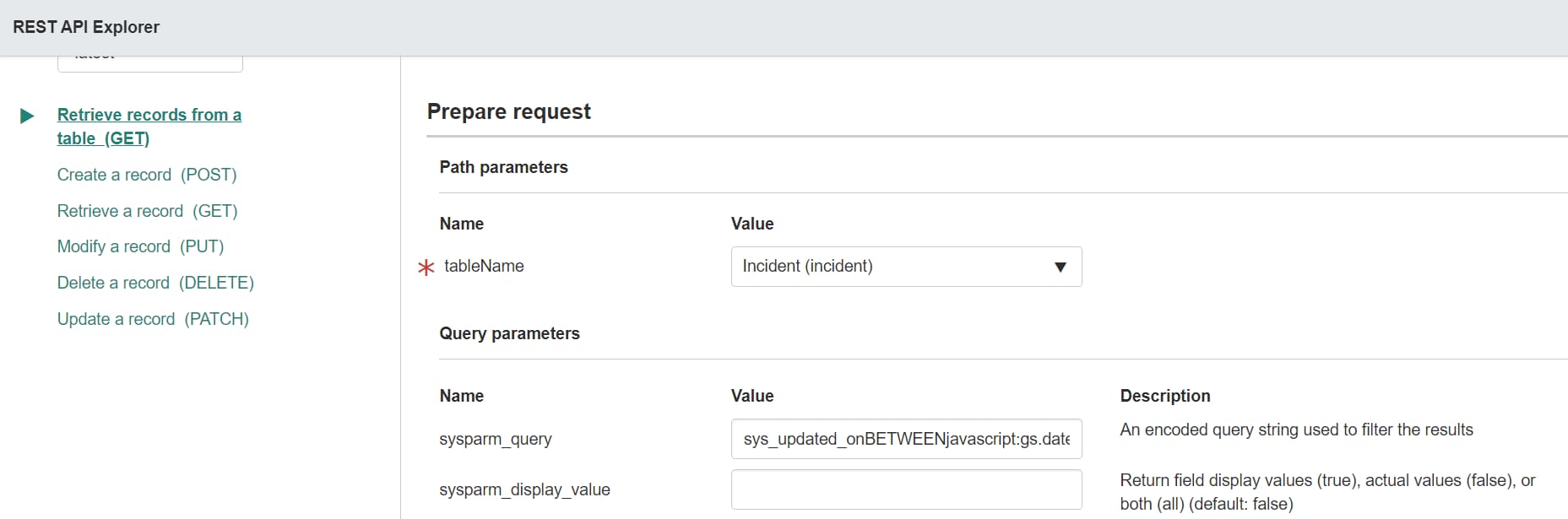The width and height of the screenshot is (1568, 519).
Task: Select Create a record (POST) method
Action: [147, 175]
